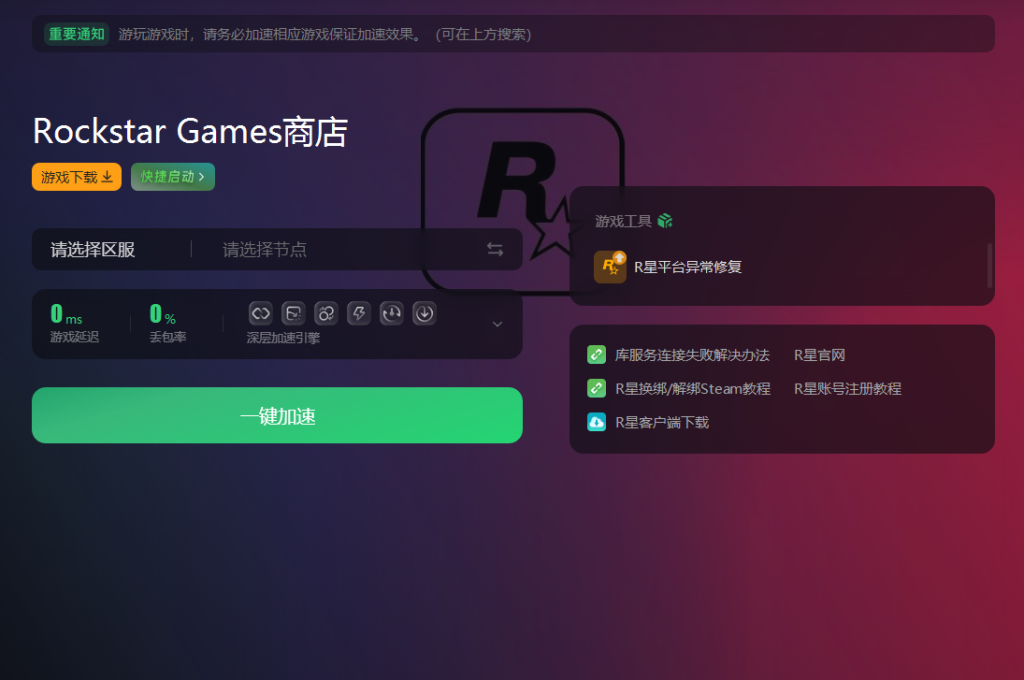The width and height of the screenshot is (1024, 680).
Task: Open R星换绑/解绑Steam教程 link
Action: coord(693,389)
